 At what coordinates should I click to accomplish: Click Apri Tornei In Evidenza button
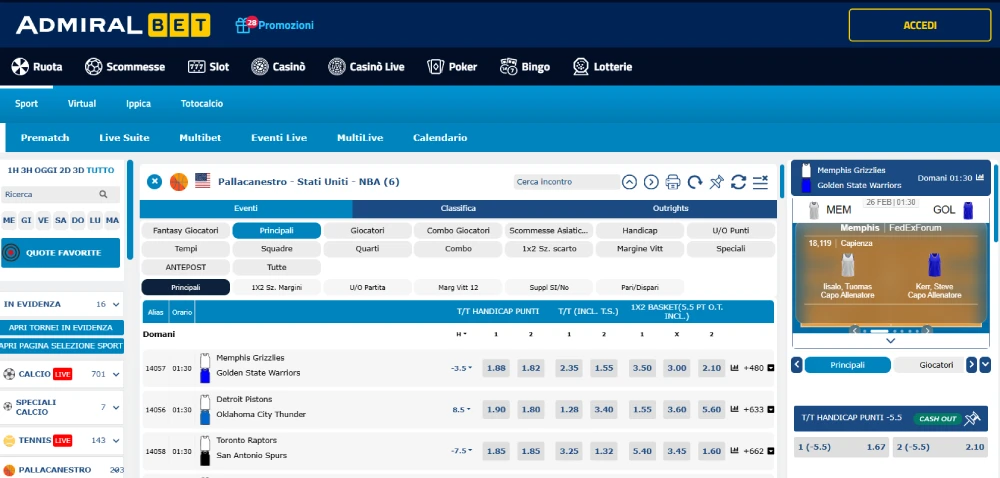[61, 328]
